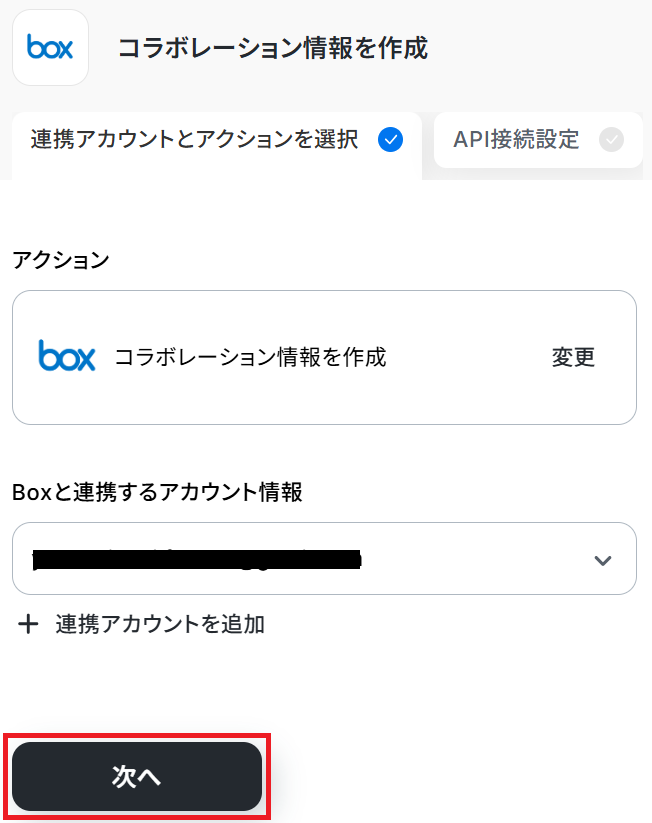Expand the account dropdown chevron arrow
This screenshot has height=823, width=652.
tap(602, 560)
